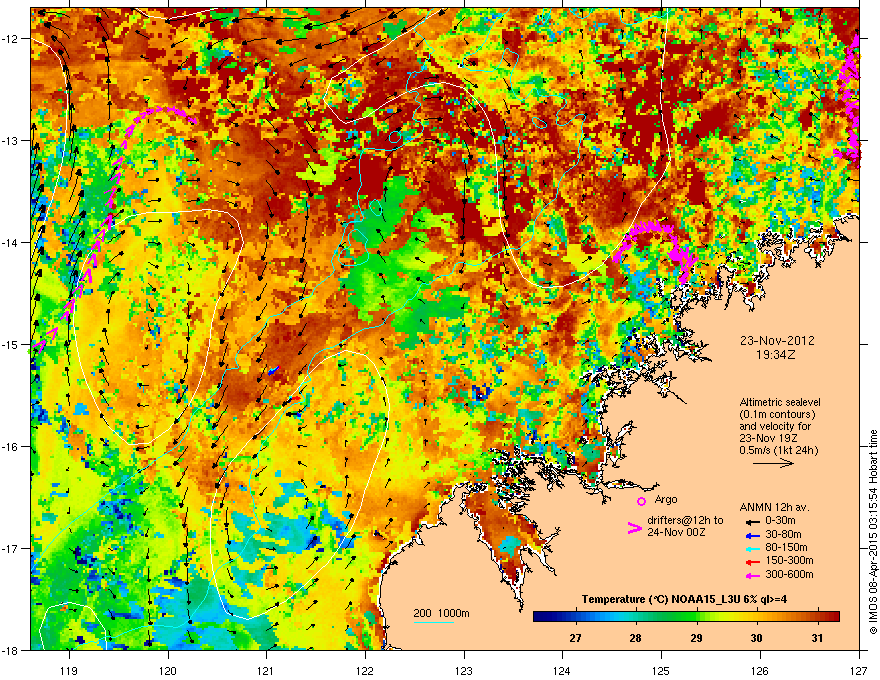Click the 'and velocity for' text
Viewport: 880px width, 680px height.
click(774, 426)
